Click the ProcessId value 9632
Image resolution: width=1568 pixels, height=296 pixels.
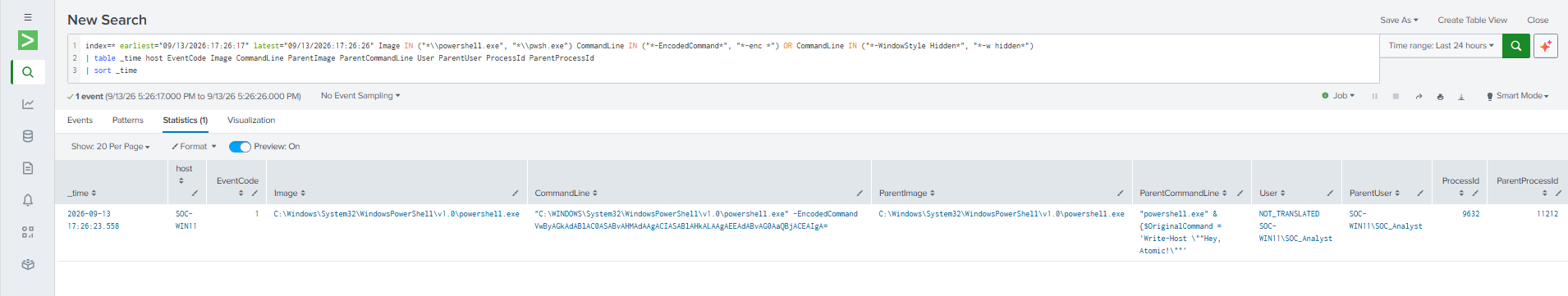coord(1470,214)
